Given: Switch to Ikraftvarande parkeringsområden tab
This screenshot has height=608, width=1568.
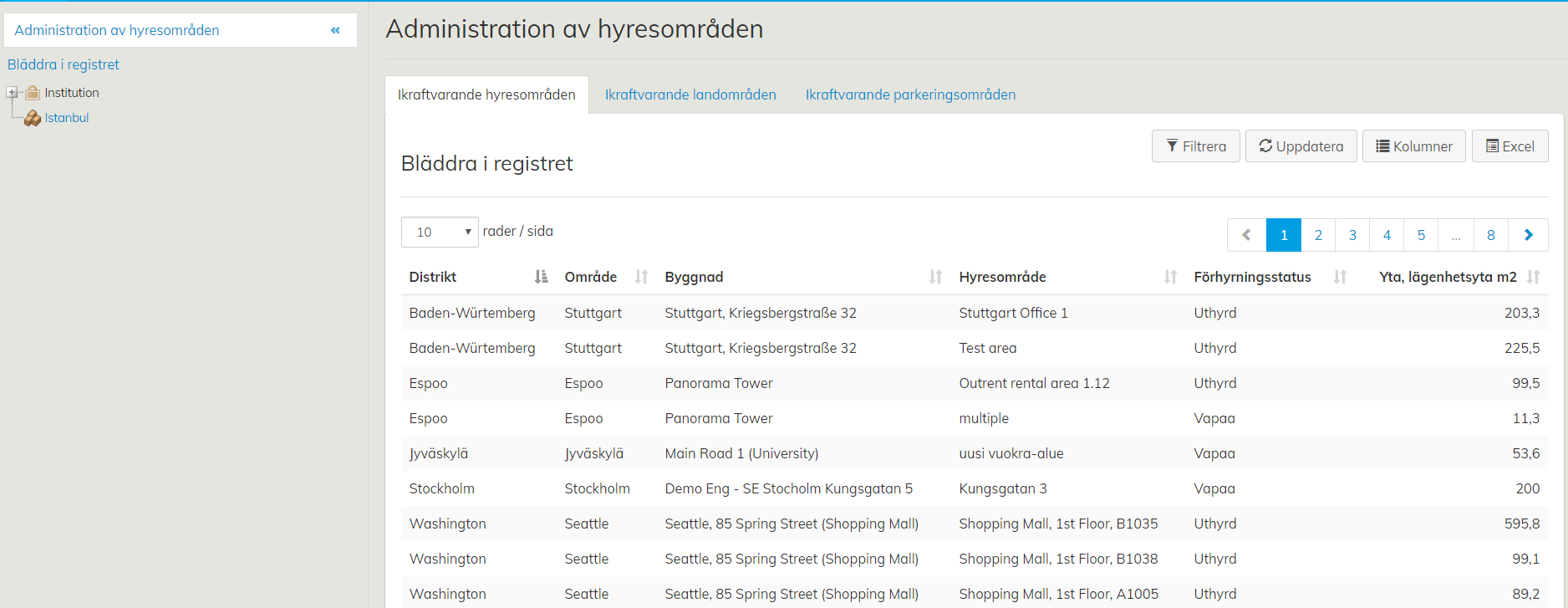Looking at the screenshot, I should click(x=910, y=95).
